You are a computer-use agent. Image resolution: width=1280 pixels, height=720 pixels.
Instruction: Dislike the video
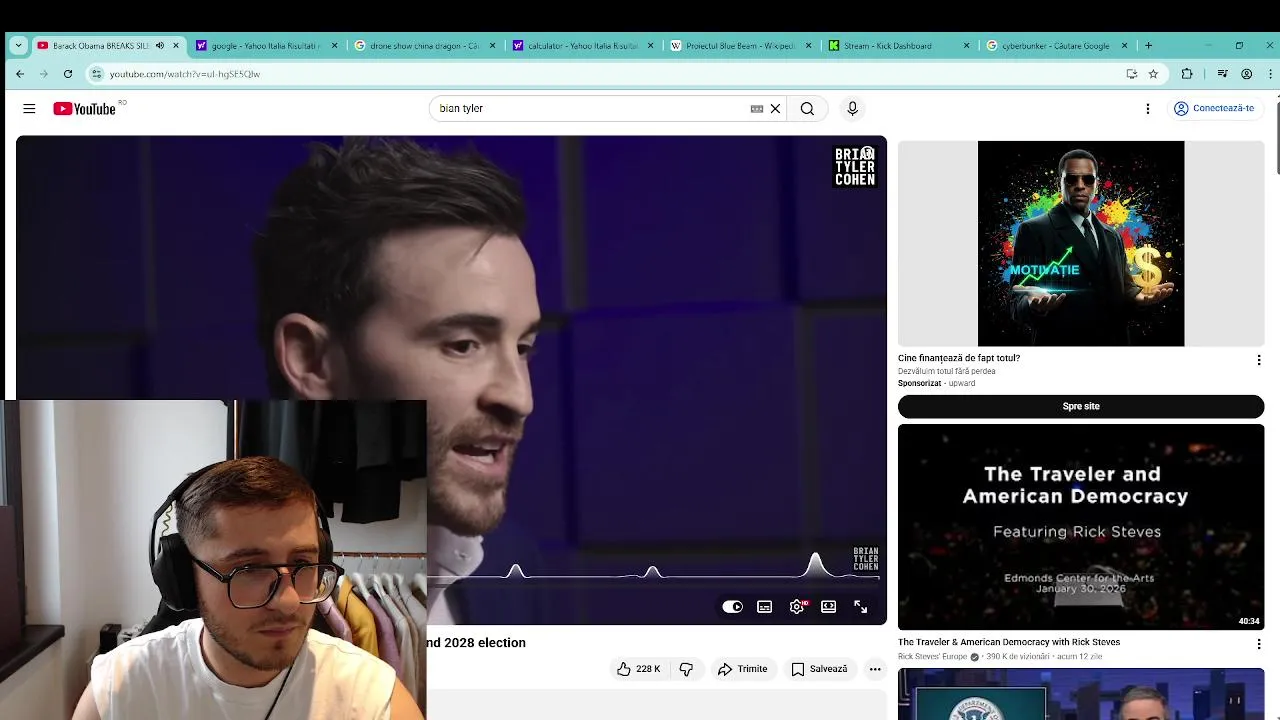click(x=686, y=669)
